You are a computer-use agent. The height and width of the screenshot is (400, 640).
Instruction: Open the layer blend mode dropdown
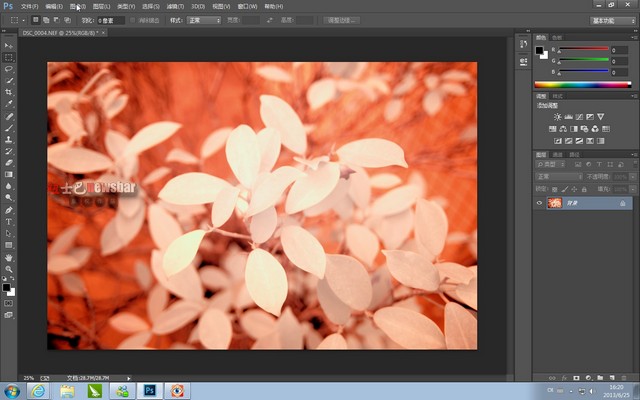click(x=558, y=176)
